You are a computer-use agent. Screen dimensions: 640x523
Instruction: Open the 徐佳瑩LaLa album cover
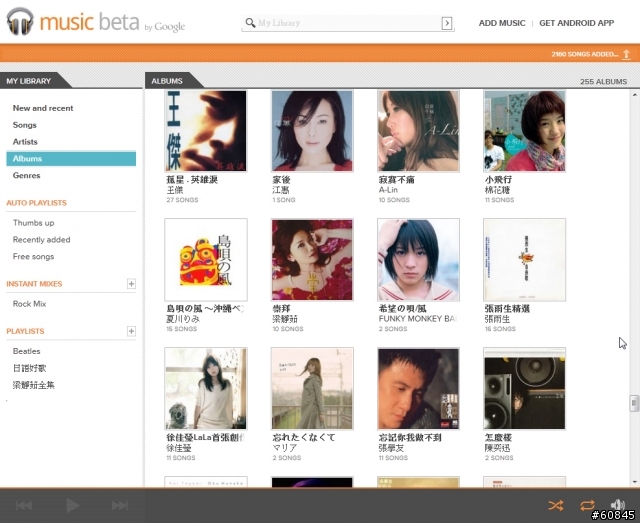(x=206, y=388)
